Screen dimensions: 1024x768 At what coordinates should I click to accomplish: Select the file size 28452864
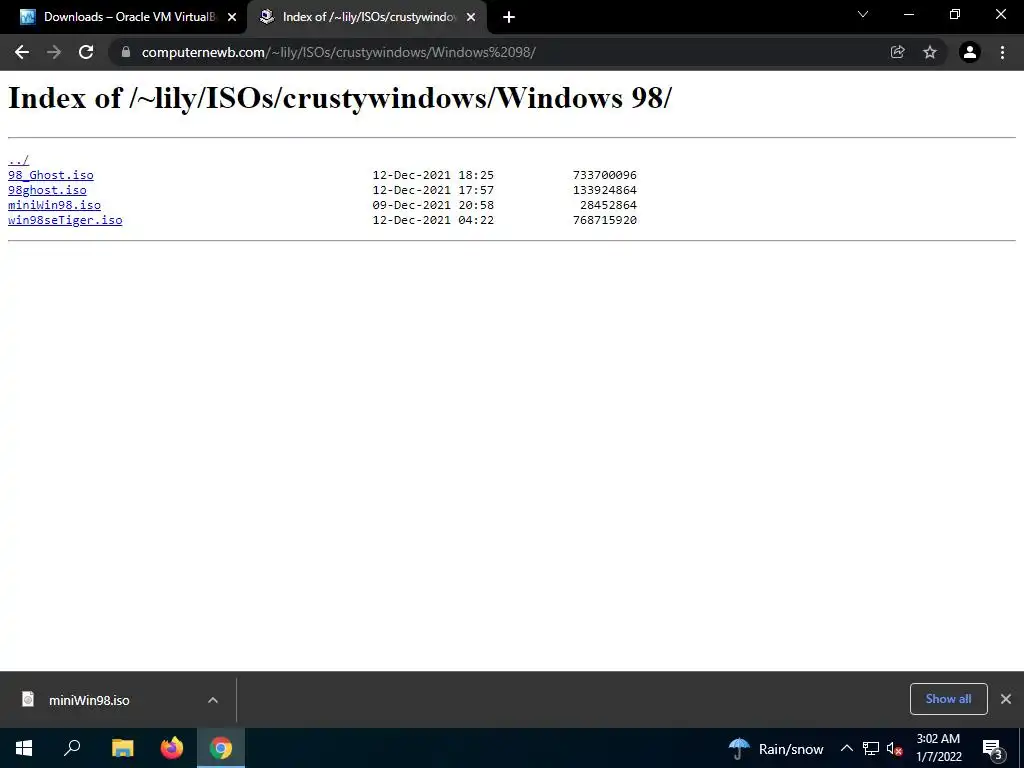[608, 205]
